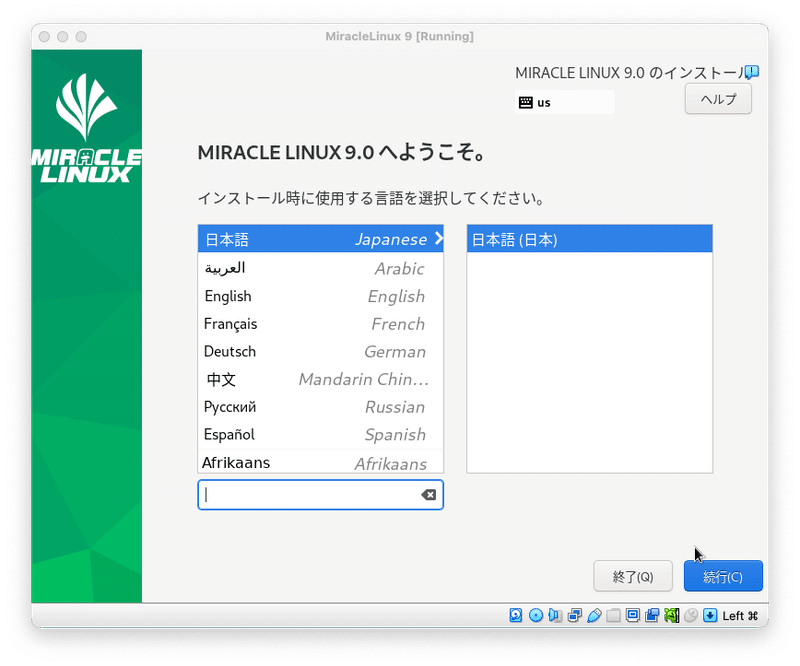
Task: Select Arabic in the language list
Action: [320, 268]
